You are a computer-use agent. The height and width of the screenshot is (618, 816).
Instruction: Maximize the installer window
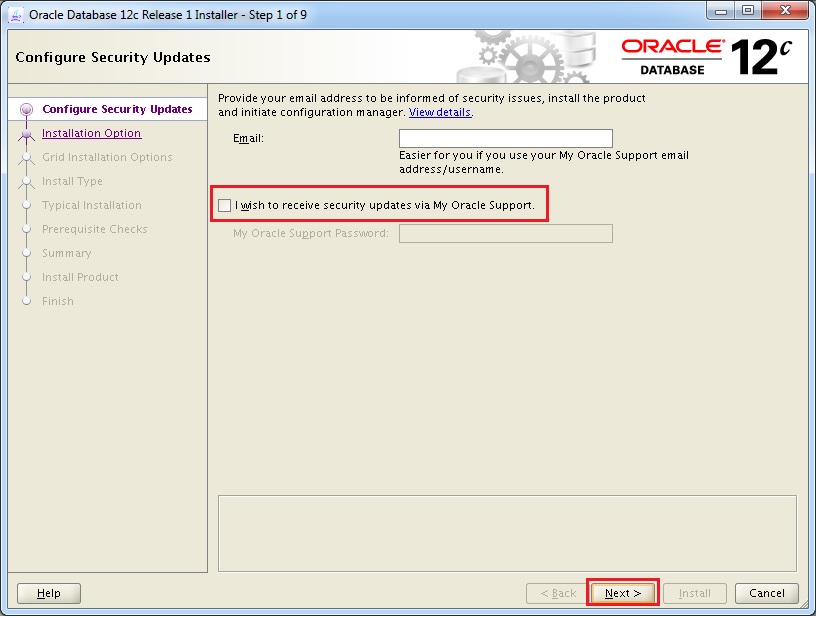[x=747, y=13]
